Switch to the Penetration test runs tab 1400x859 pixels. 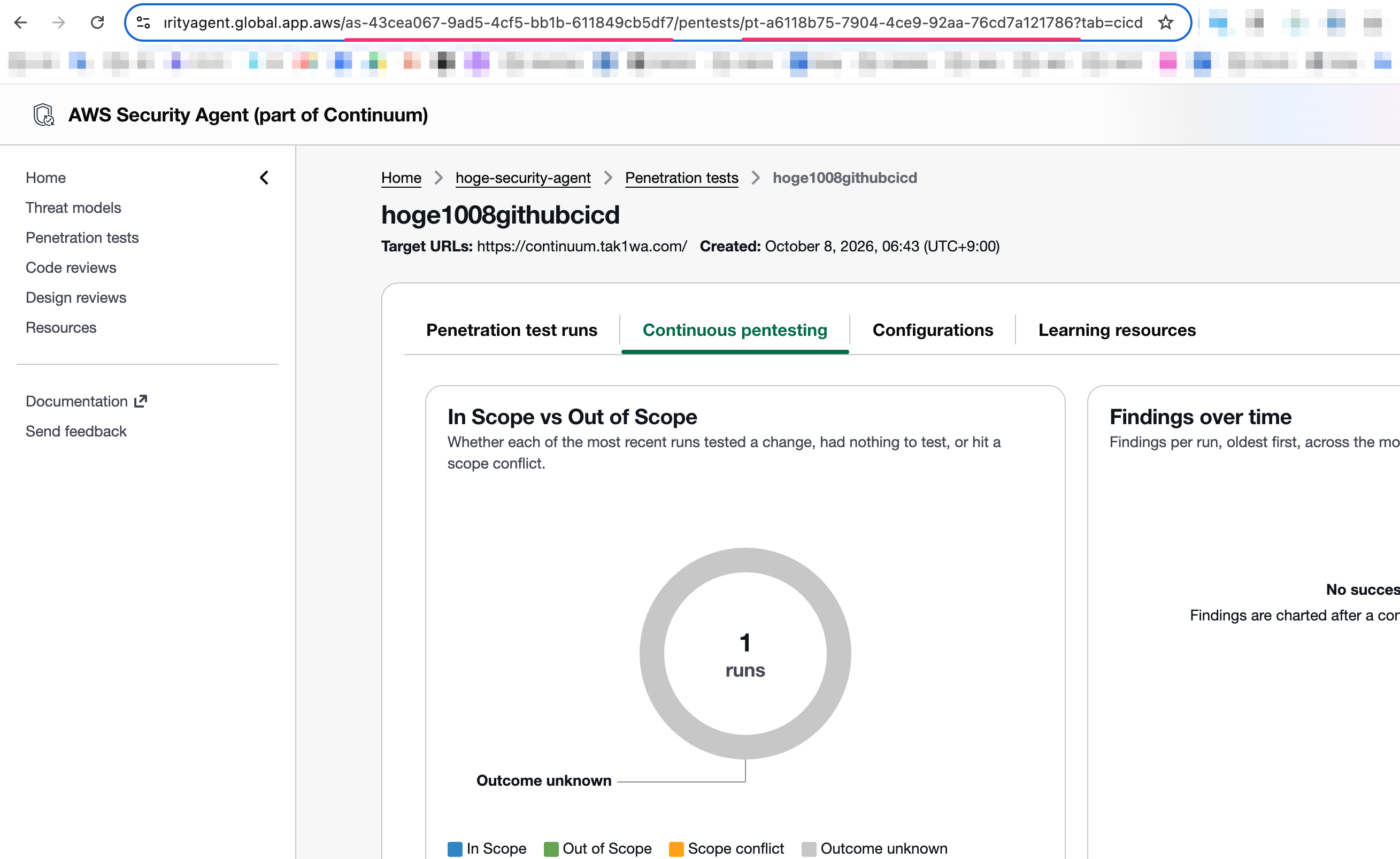pos(511,330)
